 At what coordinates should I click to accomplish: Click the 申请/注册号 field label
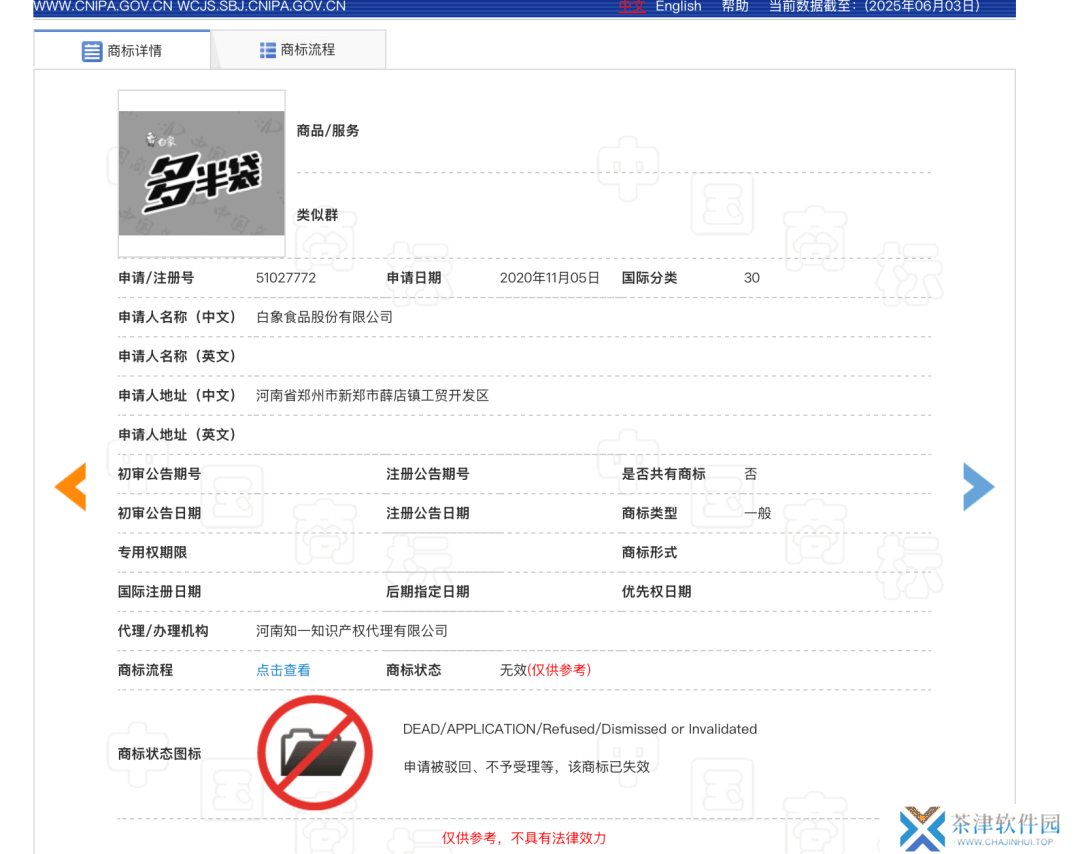pos(156,278)
